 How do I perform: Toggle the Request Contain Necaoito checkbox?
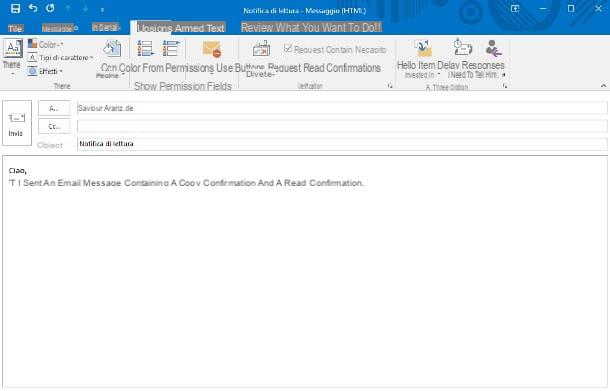(288, 48)
